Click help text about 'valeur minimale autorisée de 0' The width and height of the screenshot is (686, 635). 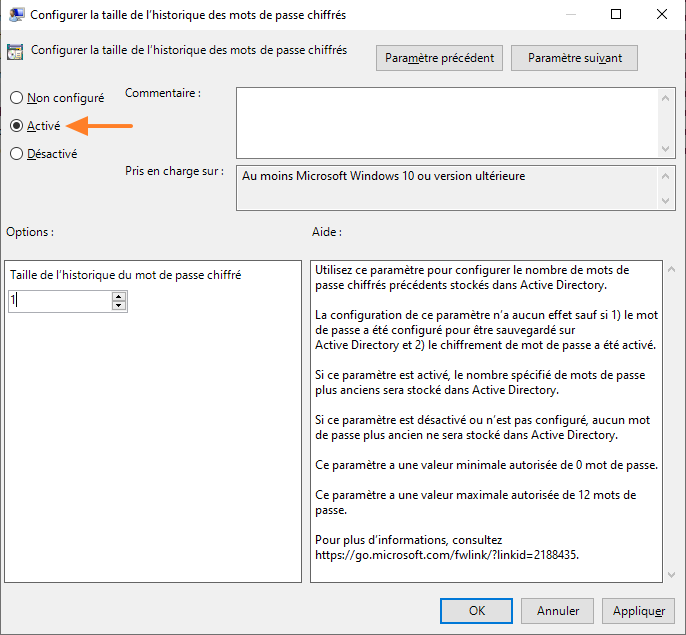486,465
